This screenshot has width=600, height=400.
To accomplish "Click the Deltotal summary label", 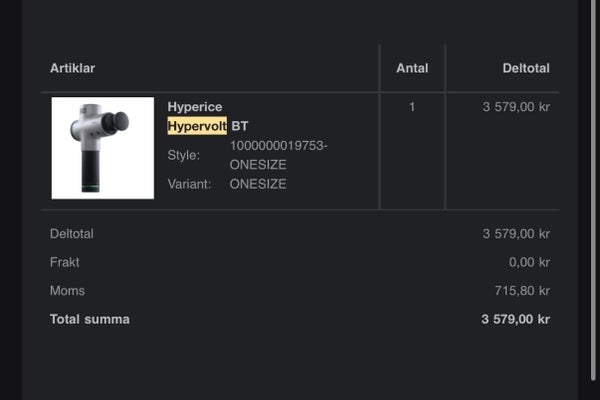I will coord(72,234).
